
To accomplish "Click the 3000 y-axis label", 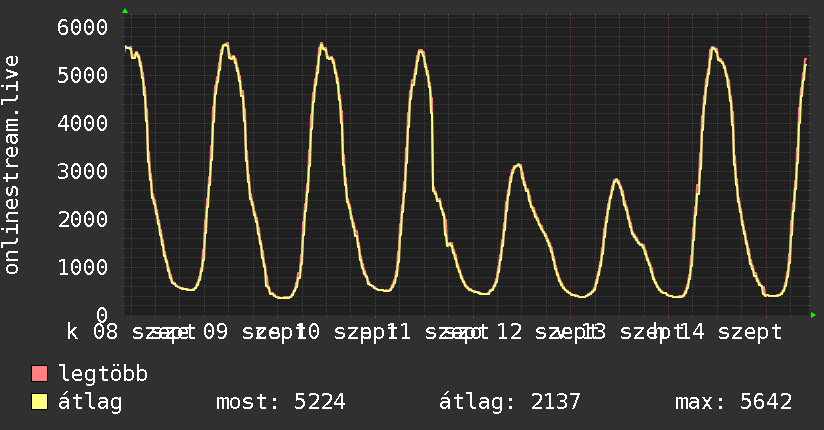I will (x=83, y=171).
